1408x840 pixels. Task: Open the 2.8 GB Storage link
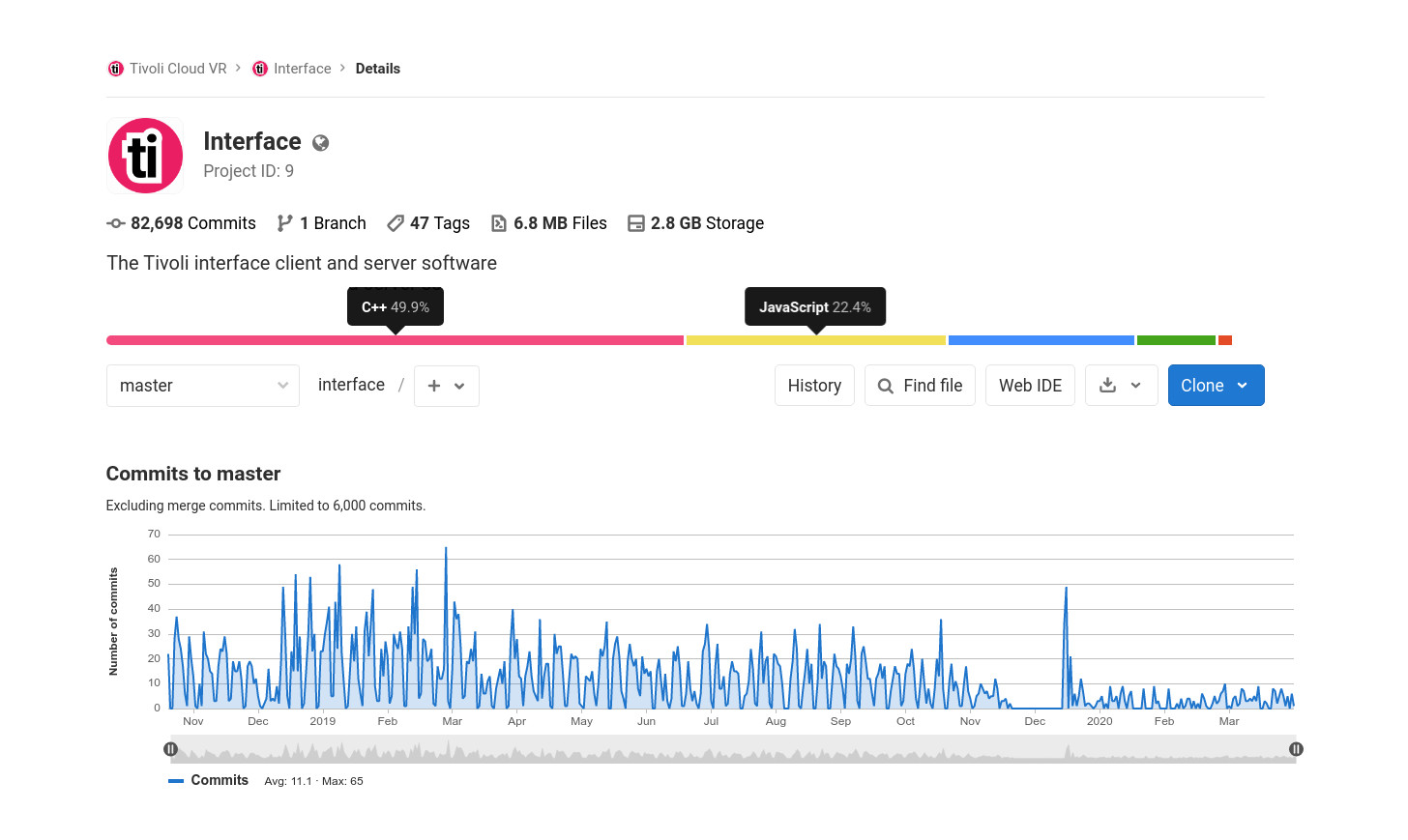tap(707, 223)
